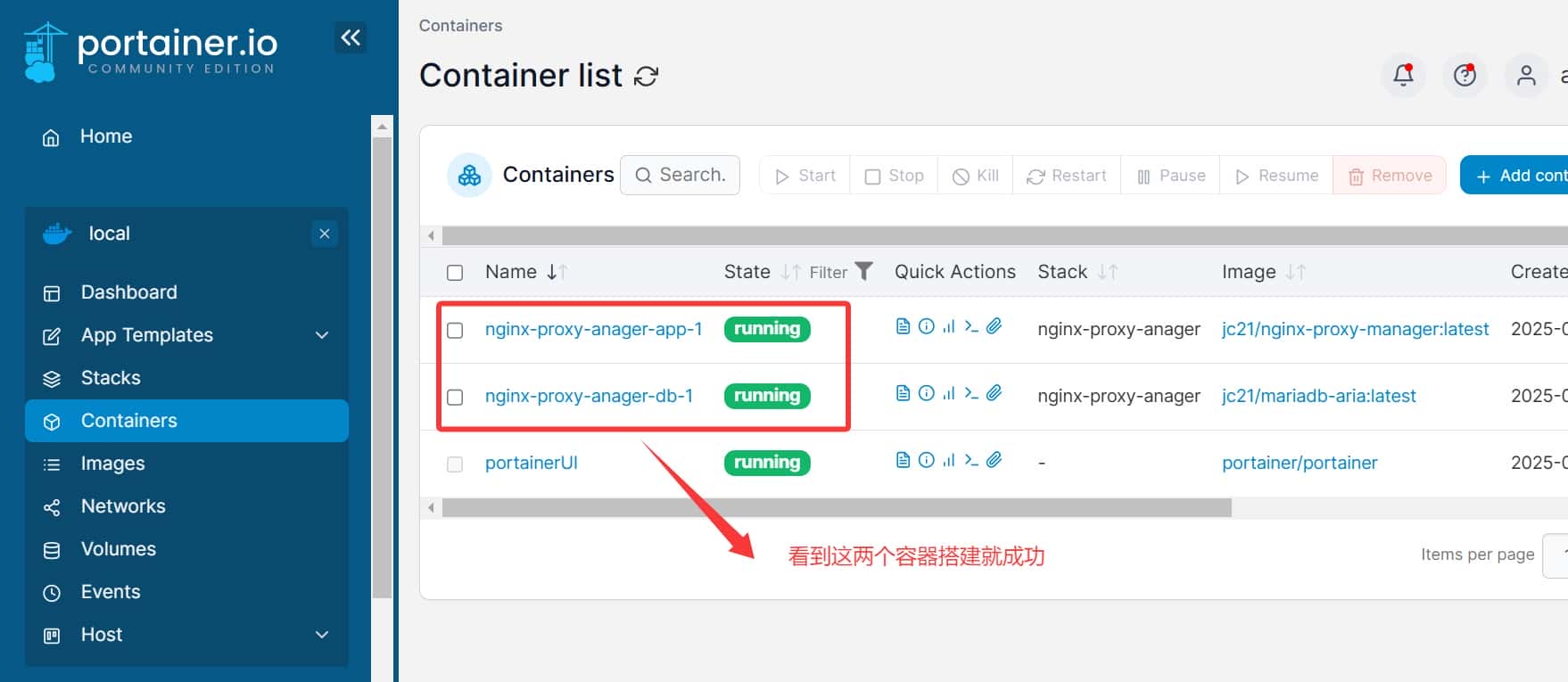Select the nginx-proxy-anager-app-1 checkbox
Image resolution: width=1568 pixels, height=682 pixels.
pyautogui.click(x=455, y=330)
